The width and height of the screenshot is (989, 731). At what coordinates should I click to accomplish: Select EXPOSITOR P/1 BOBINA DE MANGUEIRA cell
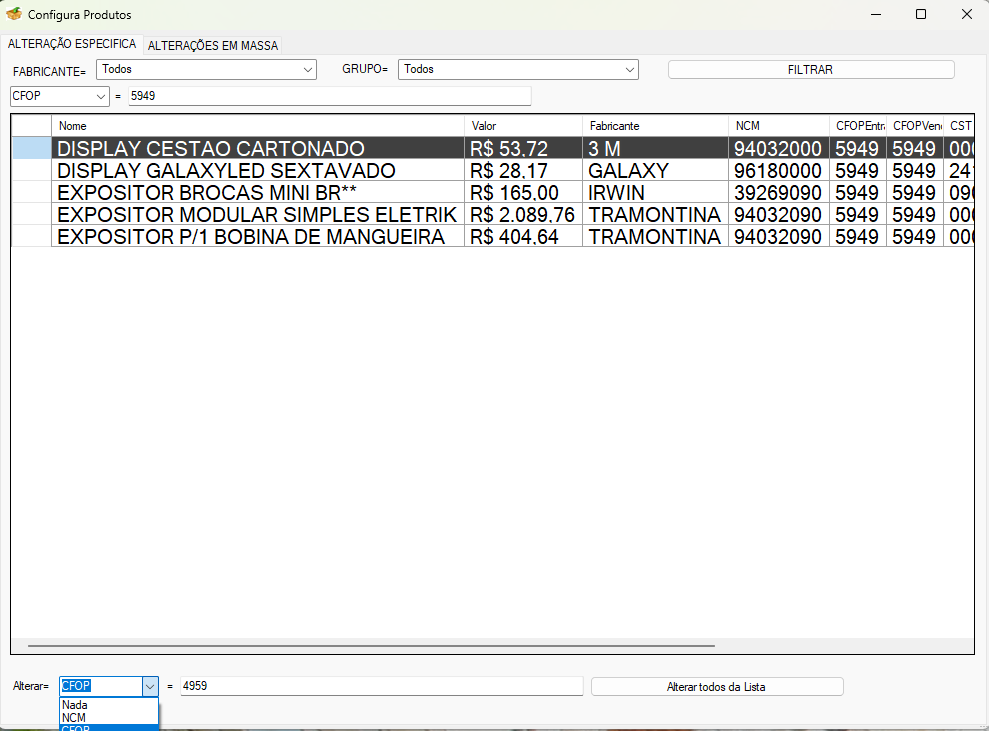(x=258, y=237)
